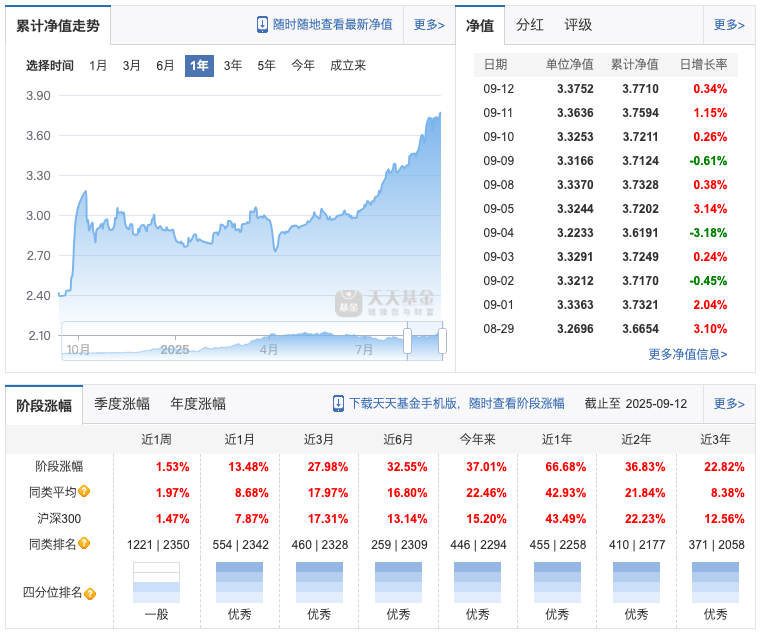Select the 今年 time range
Screen dimensions: 760x633
pyautogui.click(x=303, y=65)
